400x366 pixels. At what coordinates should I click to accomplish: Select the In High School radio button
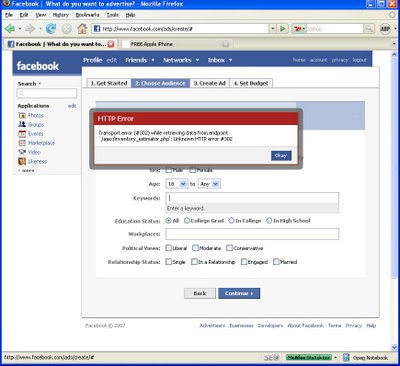[269, 221]
